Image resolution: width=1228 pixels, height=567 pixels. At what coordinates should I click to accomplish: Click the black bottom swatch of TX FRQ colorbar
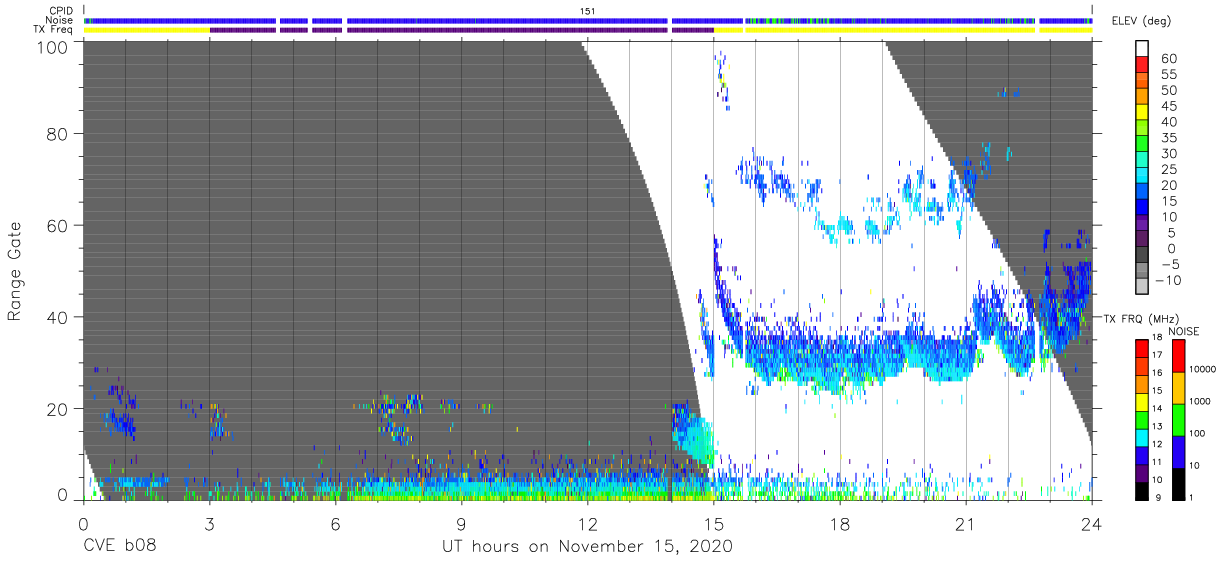(1143, 489)
